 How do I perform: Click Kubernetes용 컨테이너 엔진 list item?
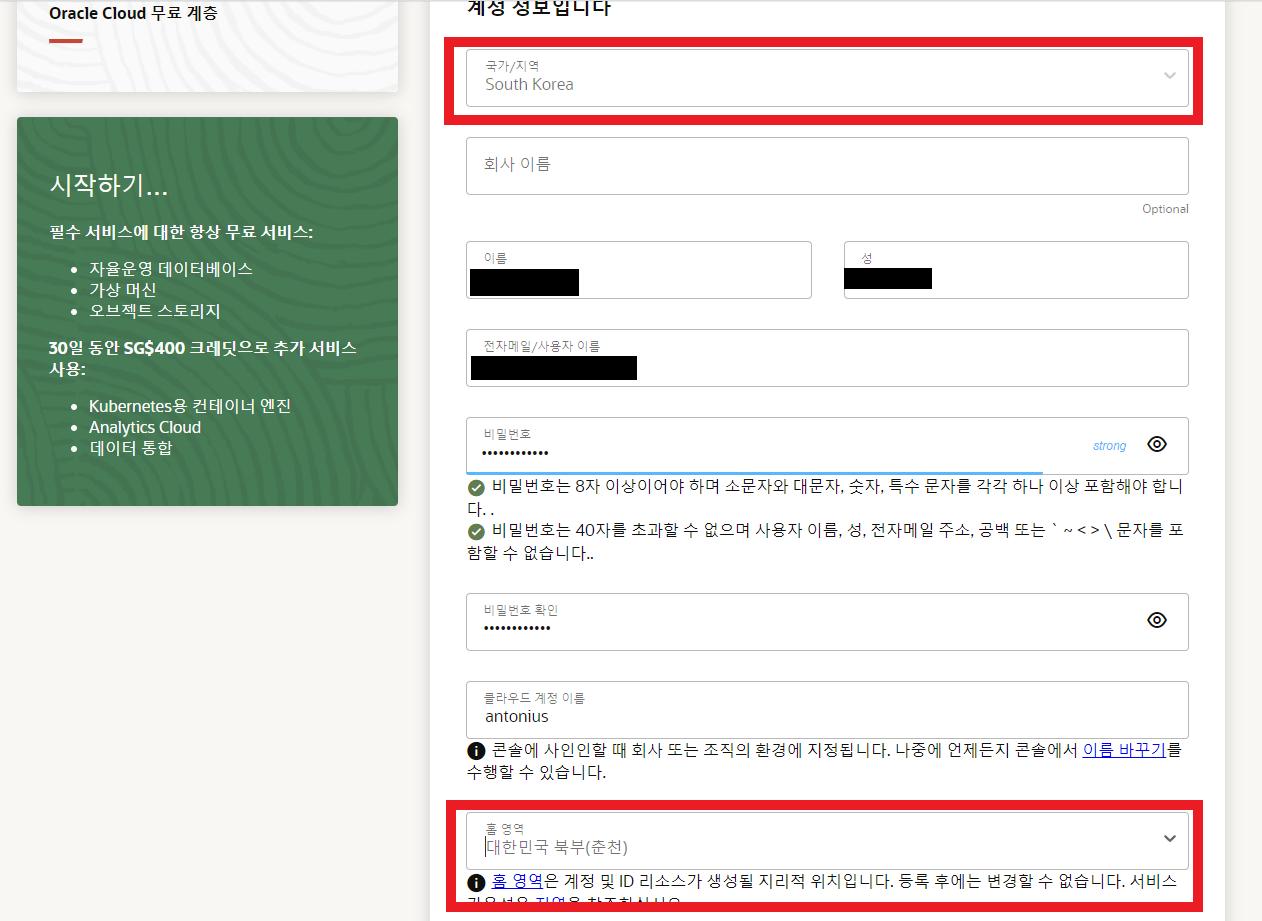(x=190, y=406)
